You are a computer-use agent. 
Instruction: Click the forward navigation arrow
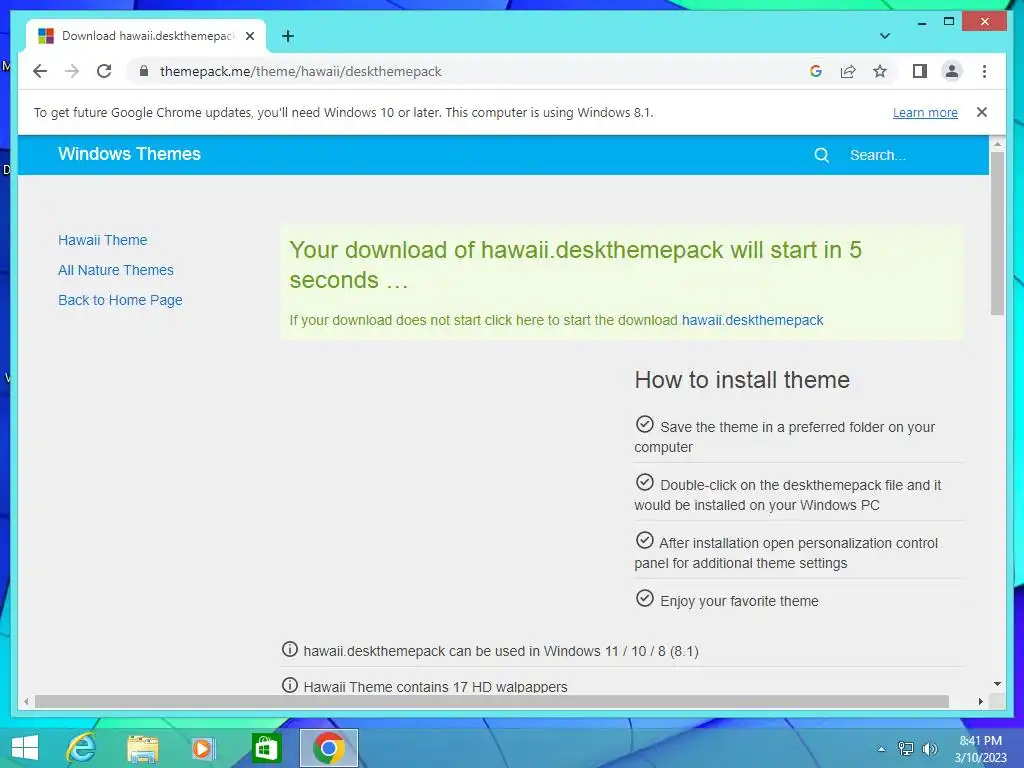coord(72,71)
